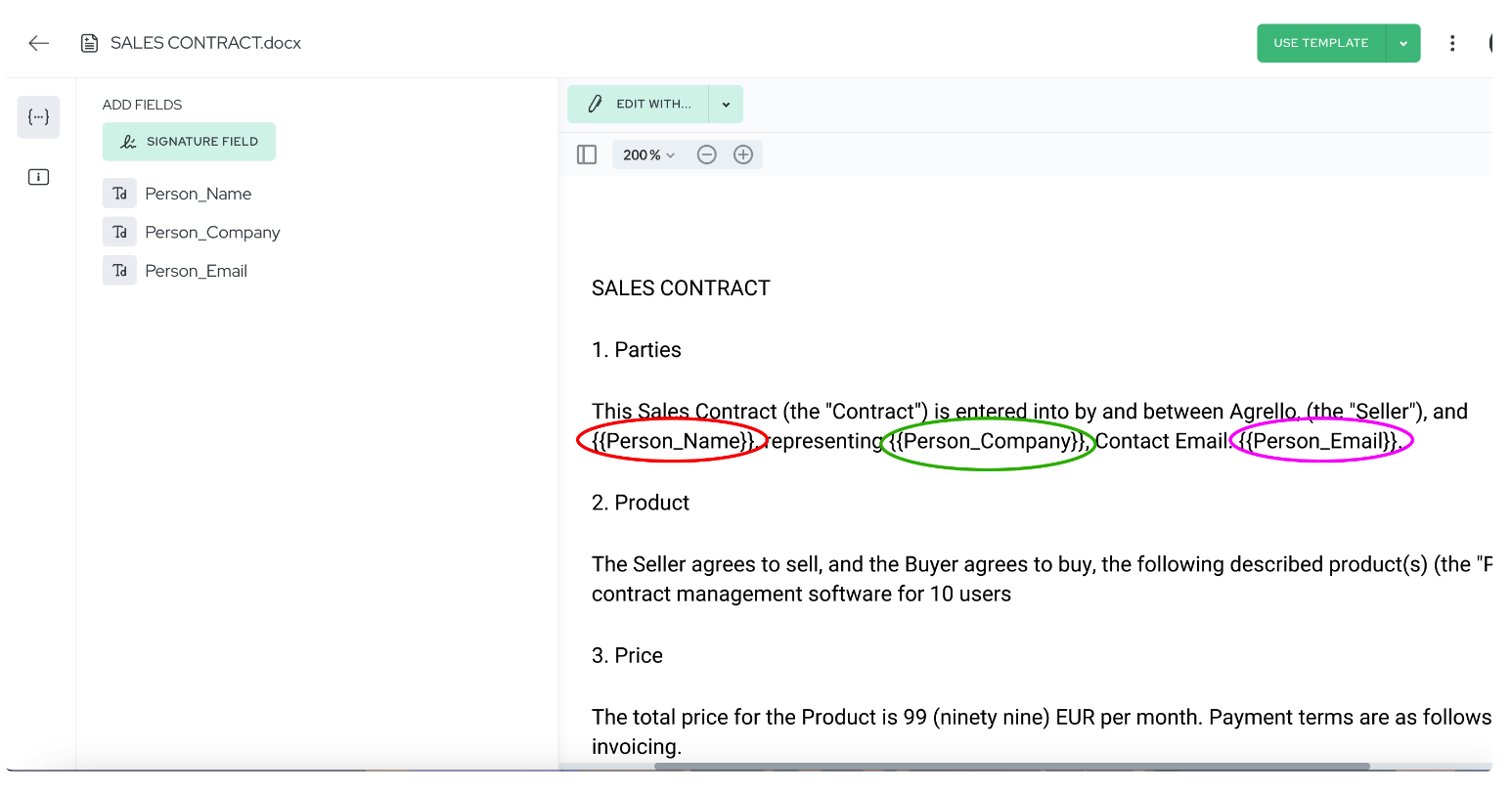Open the info panel icon in the sidebar
The image size is (1512, 794).
tap(38, 177)
